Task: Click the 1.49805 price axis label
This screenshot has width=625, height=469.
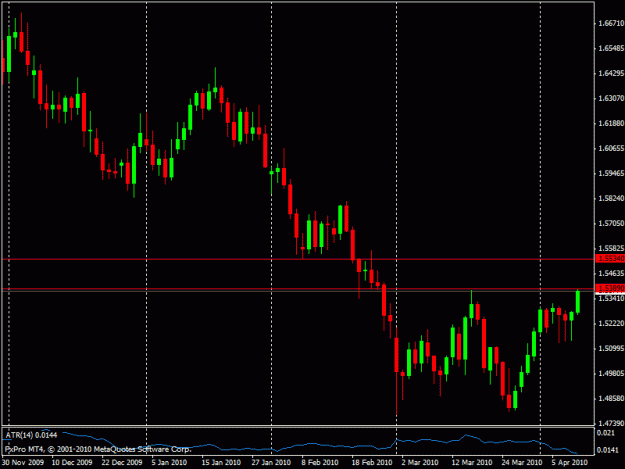Action: click(611, 373)
